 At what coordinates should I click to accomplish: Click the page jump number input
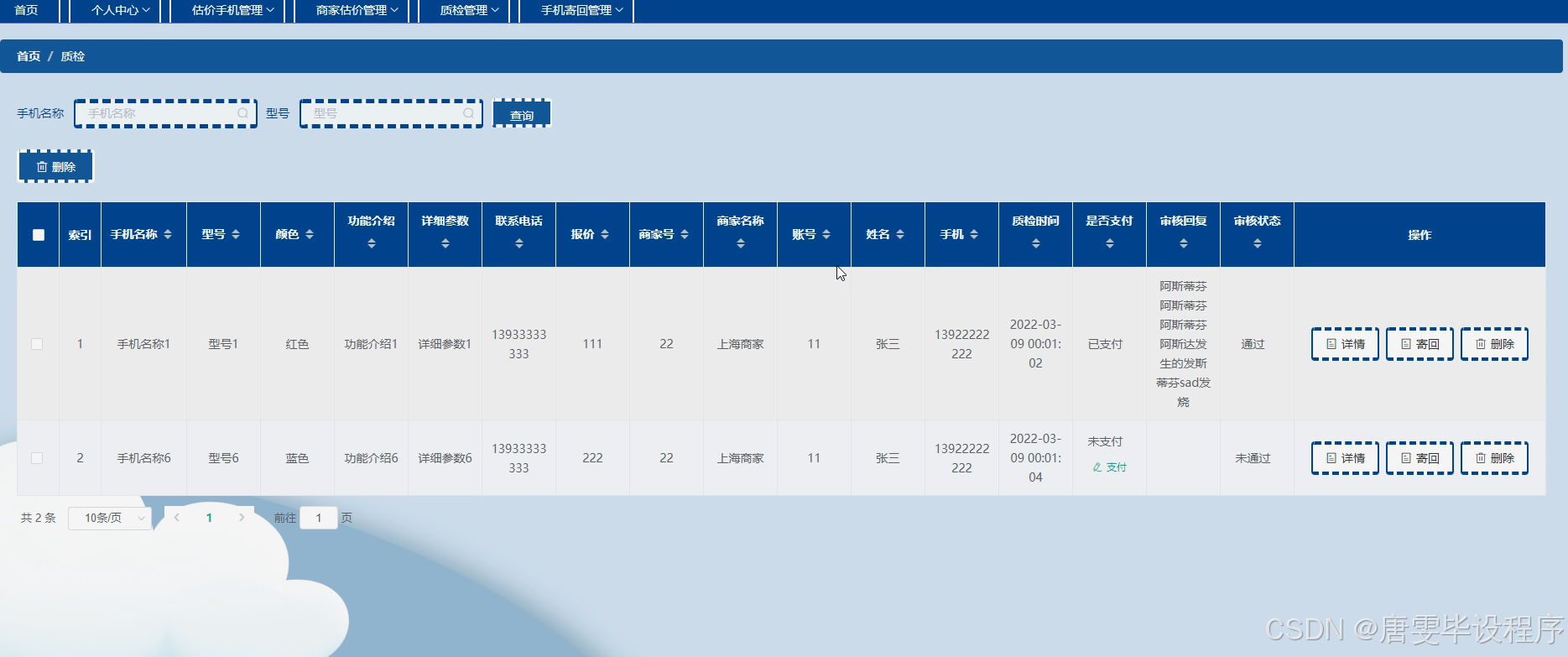tap(319, 518)
